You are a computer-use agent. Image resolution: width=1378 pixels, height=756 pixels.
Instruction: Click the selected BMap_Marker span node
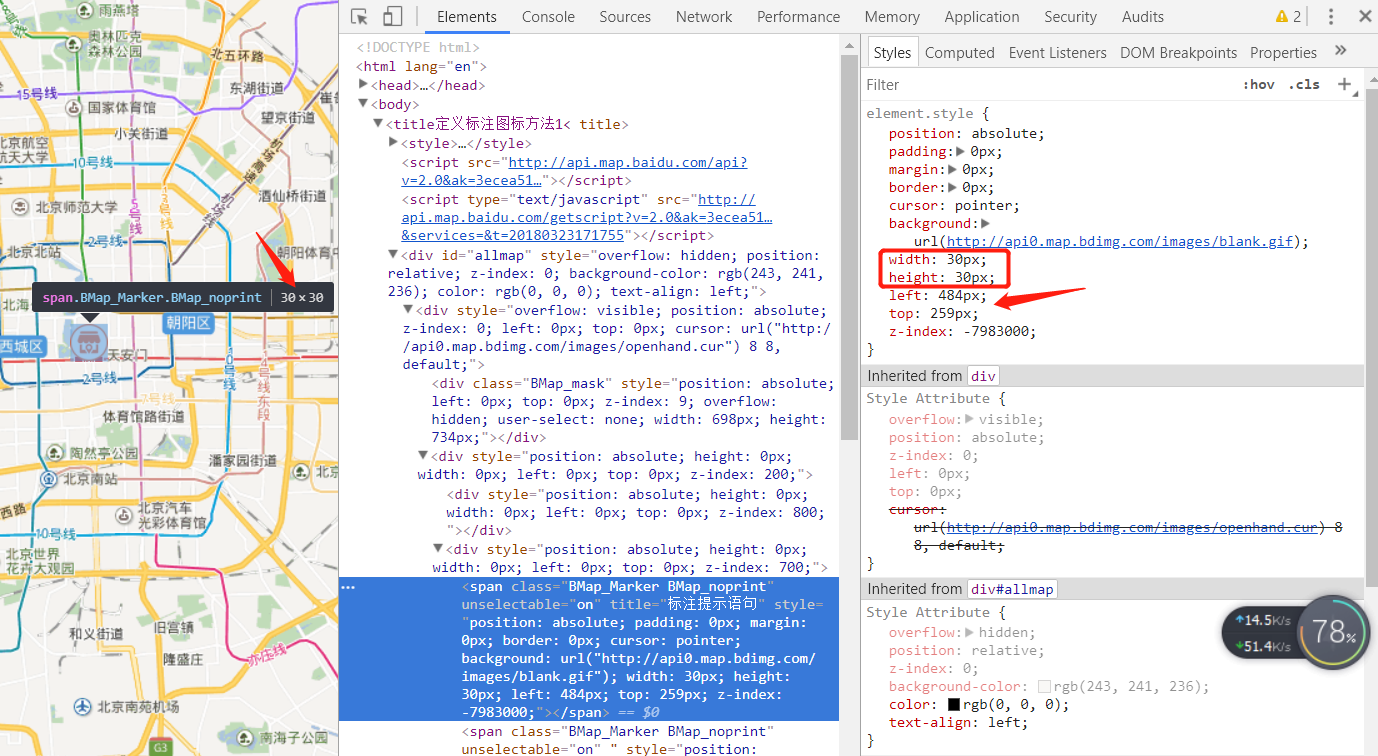click(589, 649)
